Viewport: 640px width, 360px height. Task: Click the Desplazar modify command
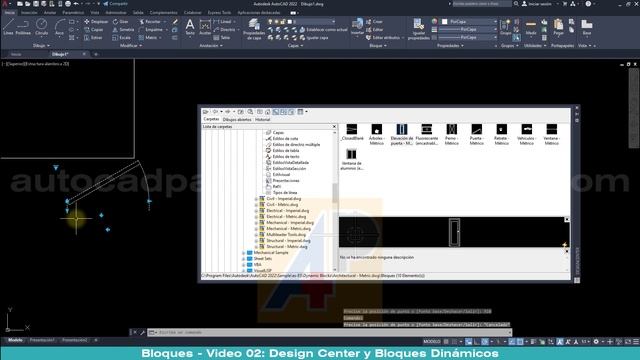pyautogui.click(x=96, y=22)
